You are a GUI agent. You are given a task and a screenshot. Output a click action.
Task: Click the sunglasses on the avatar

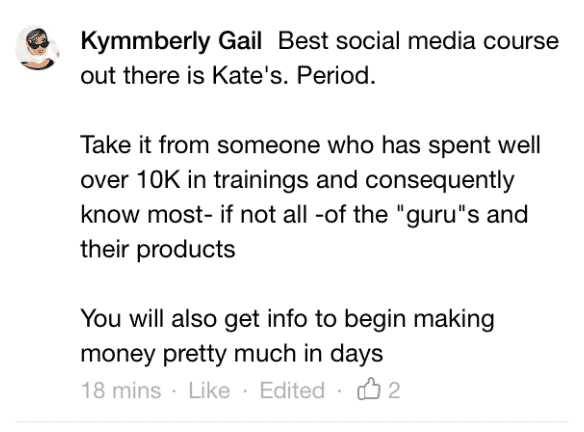point(38,44)
